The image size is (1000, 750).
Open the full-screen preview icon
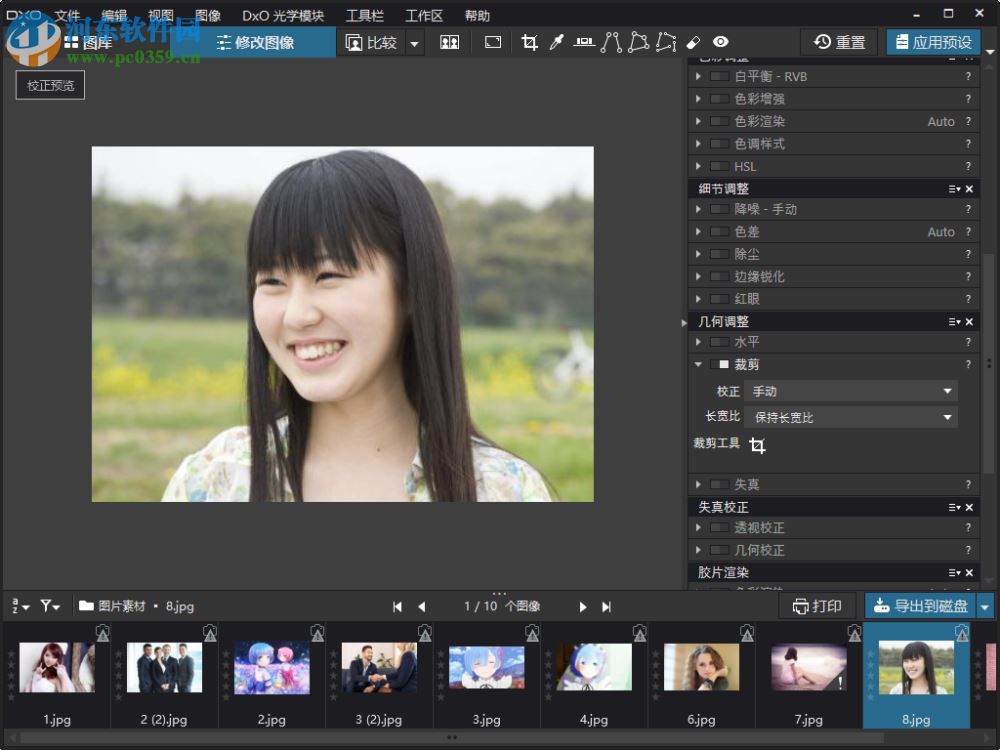492,42
